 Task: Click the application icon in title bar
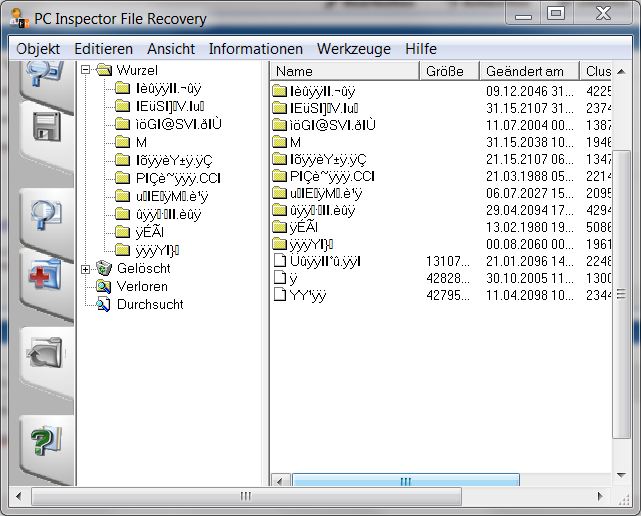pos(20,19)
